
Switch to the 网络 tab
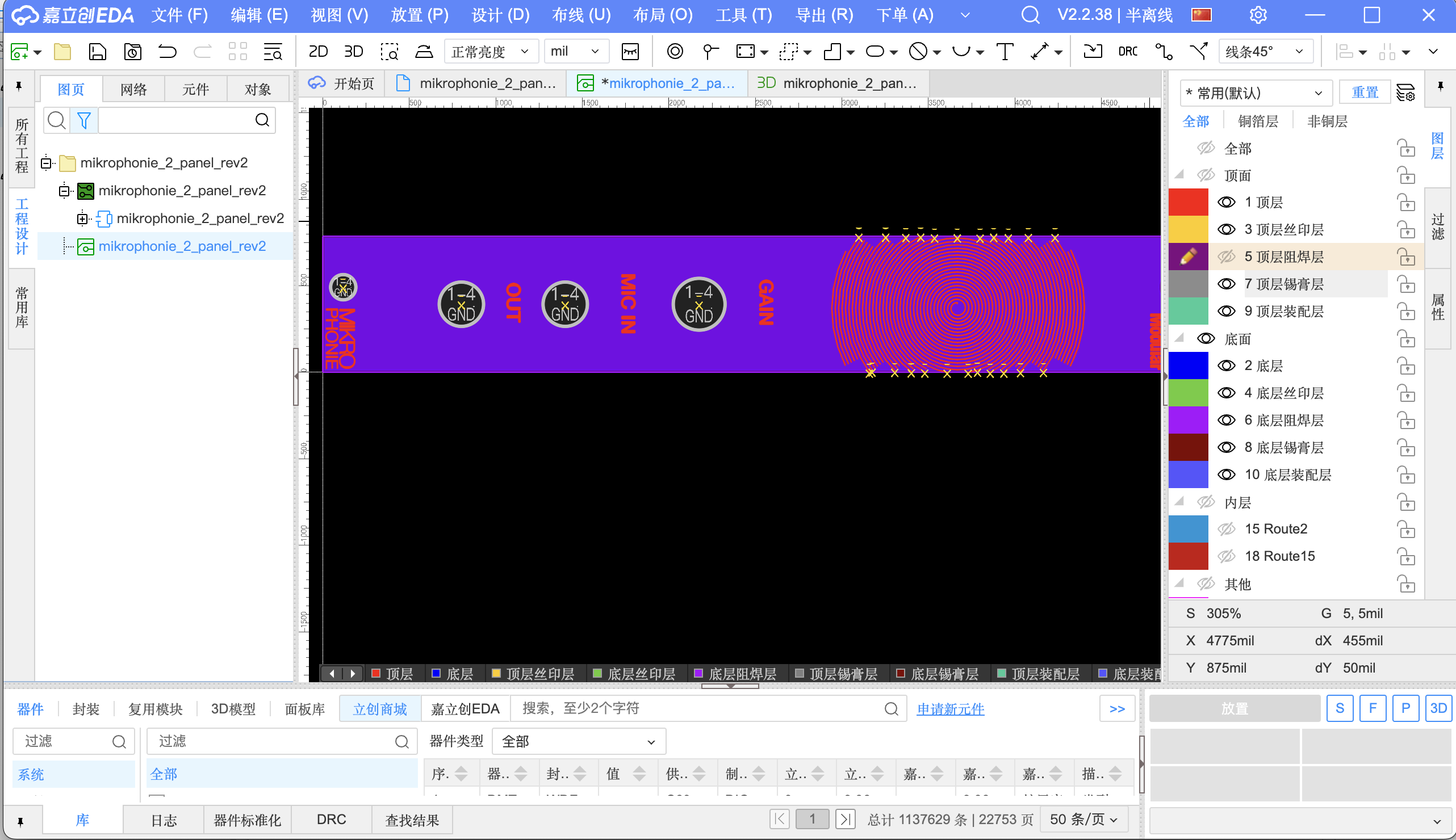coord(133,90)
